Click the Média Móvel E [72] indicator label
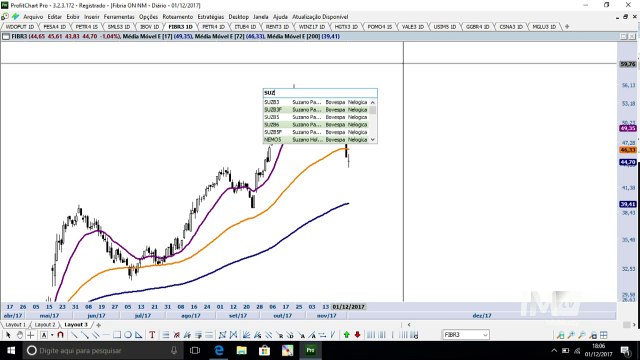Viewport: 640px width, 360px height. (220, 36)
